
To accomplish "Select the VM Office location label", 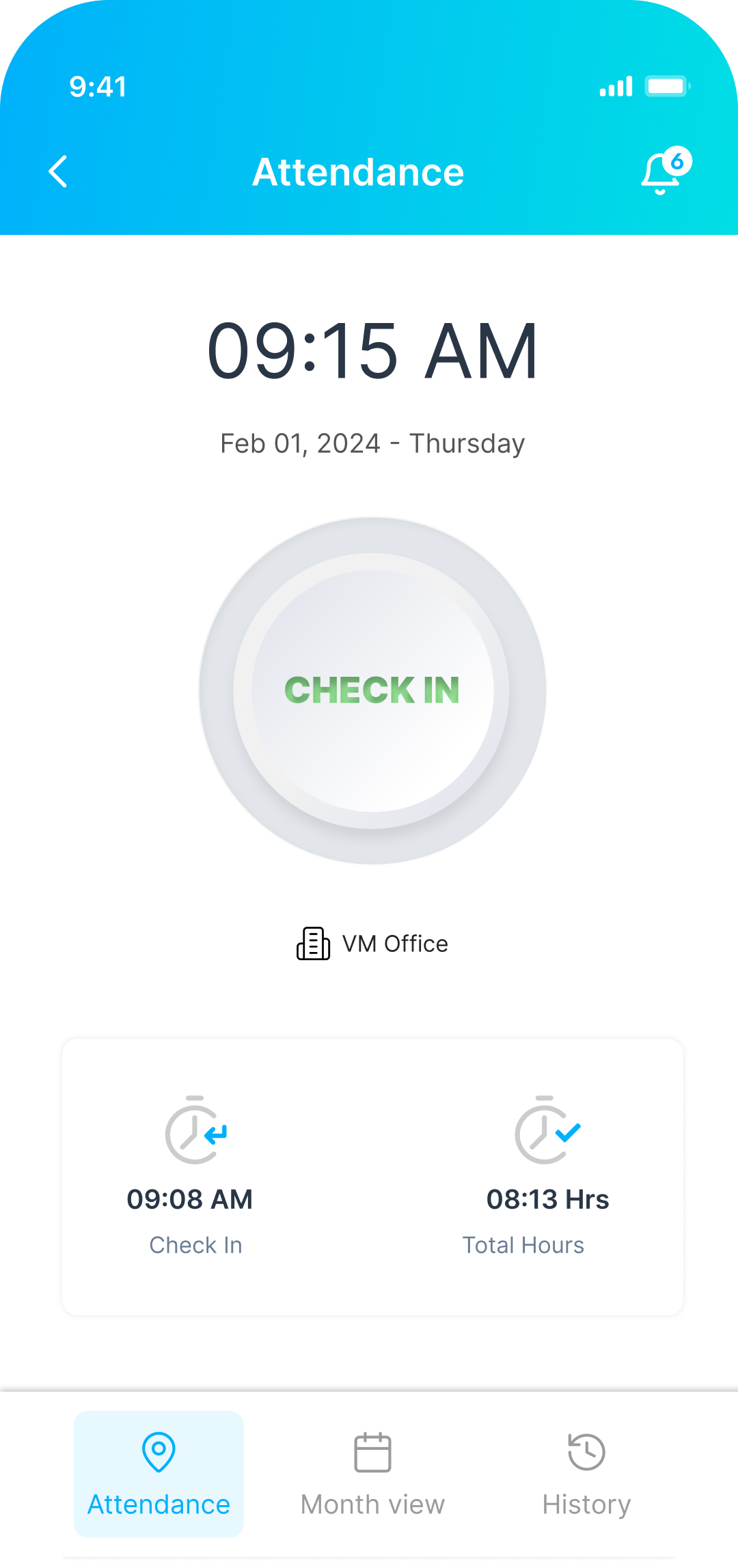I will pos(395,944).
